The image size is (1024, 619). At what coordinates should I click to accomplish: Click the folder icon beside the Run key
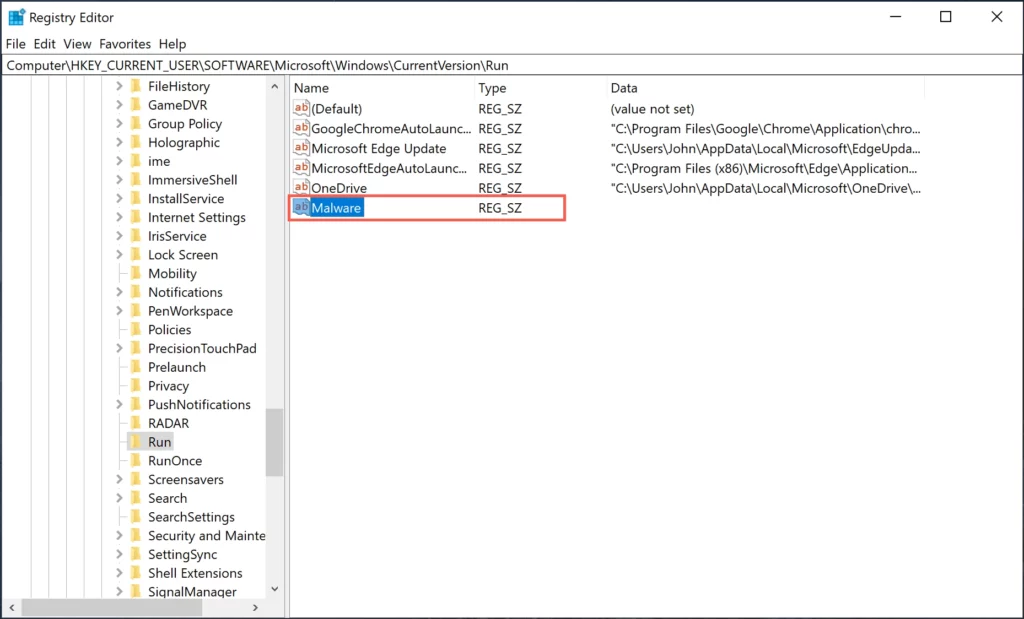click(x=137, y=441)
